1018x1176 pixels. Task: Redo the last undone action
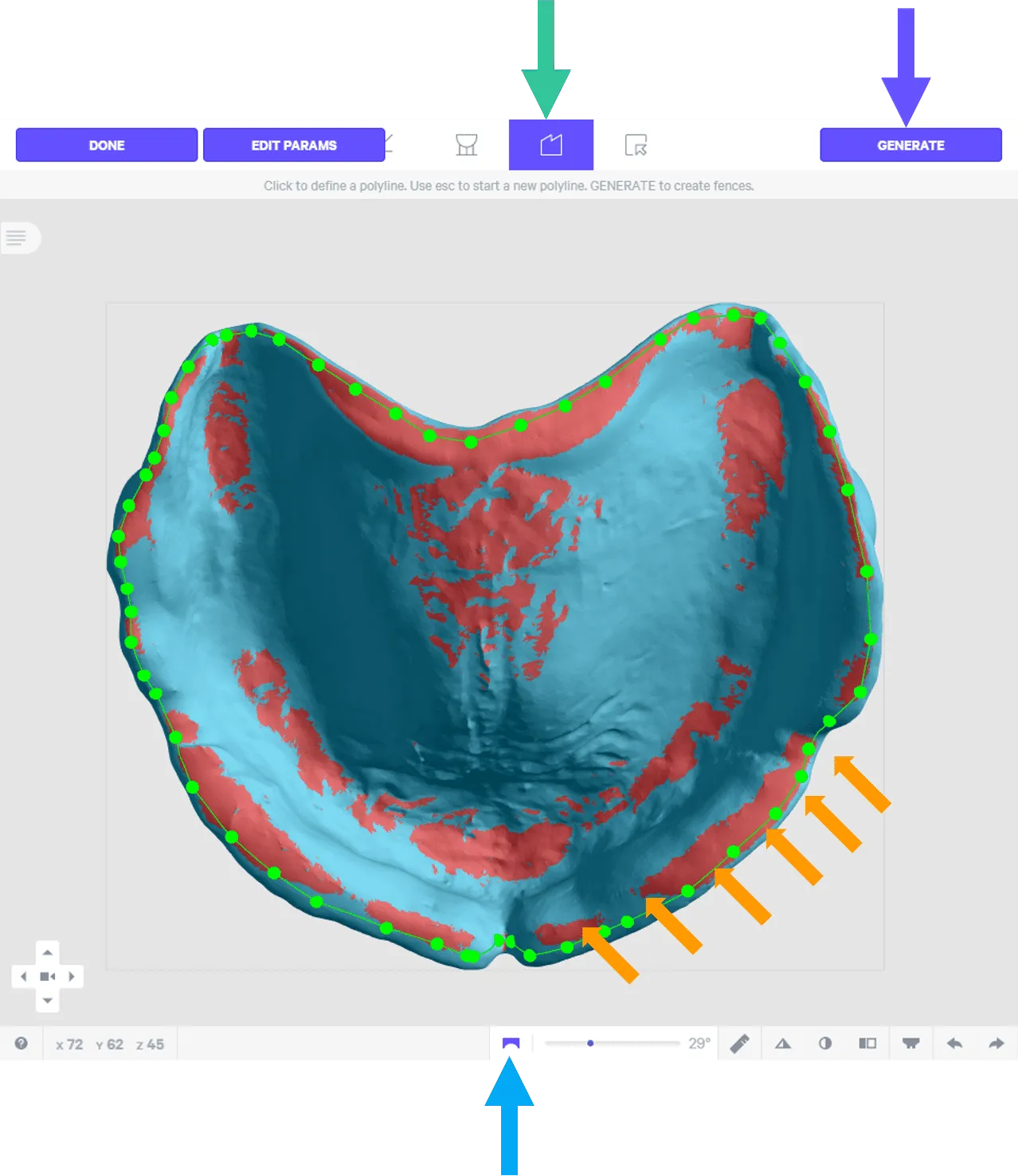tap(996, 1043)
